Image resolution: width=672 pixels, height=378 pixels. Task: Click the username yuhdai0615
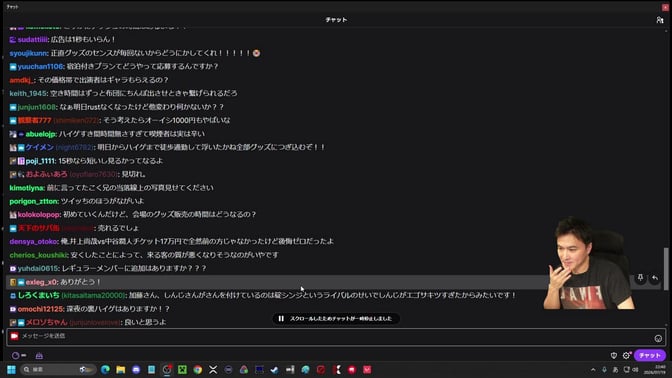(x=38, y=268)
